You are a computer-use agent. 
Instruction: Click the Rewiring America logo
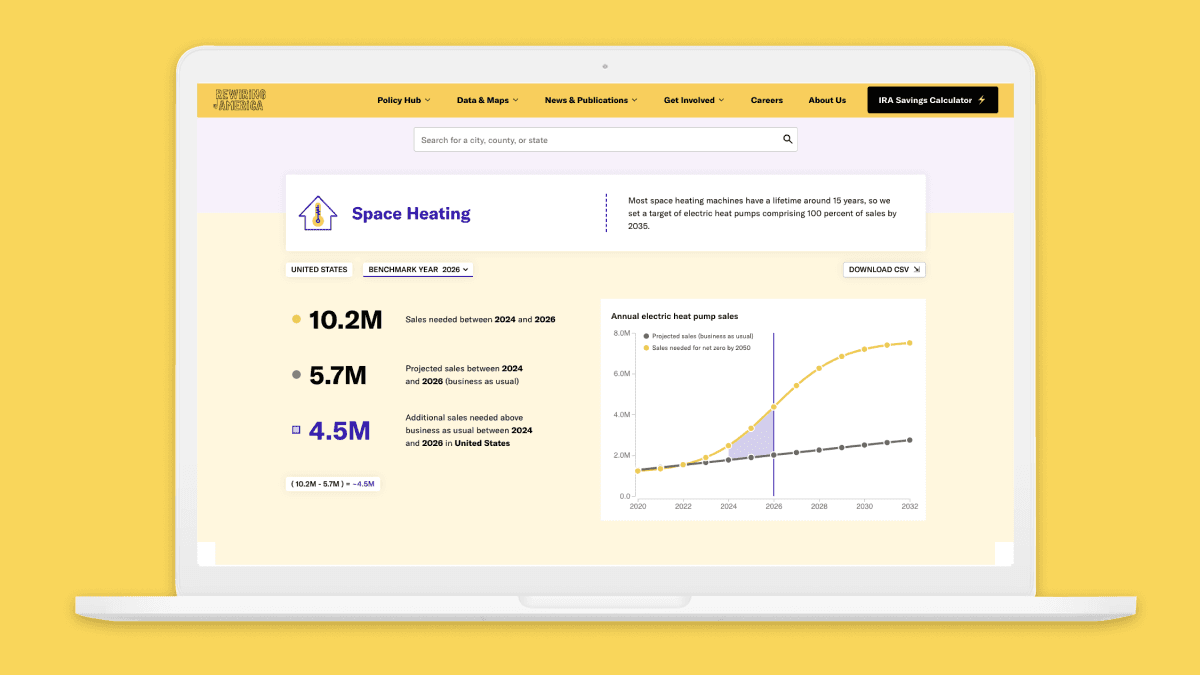click(x=240, y=100)
